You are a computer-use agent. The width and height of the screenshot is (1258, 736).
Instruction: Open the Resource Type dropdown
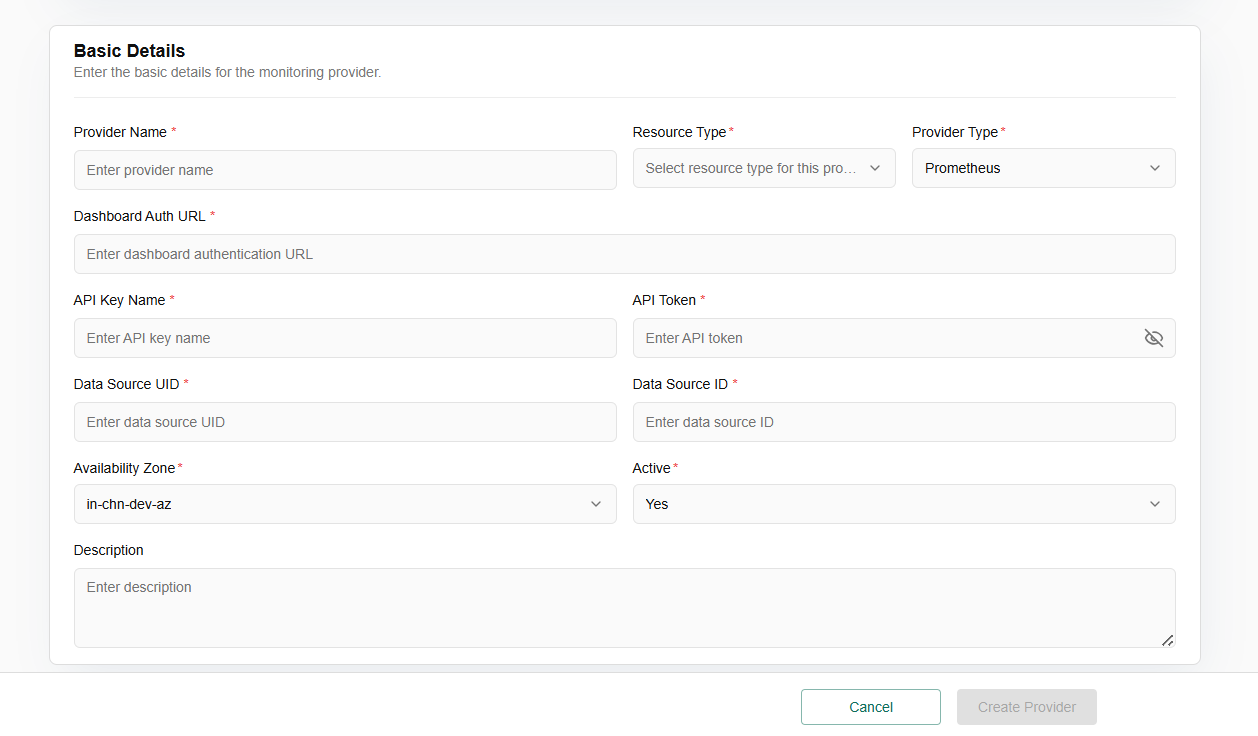pos(750,168)
